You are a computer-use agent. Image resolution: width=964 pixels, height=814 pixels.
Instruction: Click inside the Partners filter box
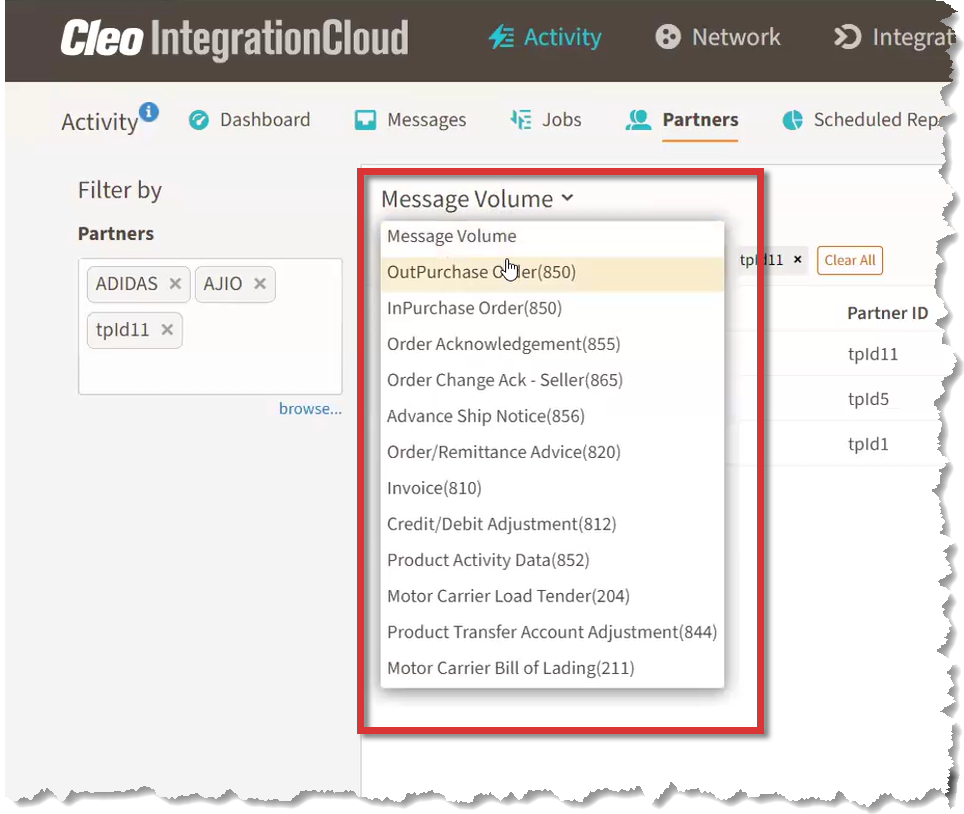[x=210, y=370]
